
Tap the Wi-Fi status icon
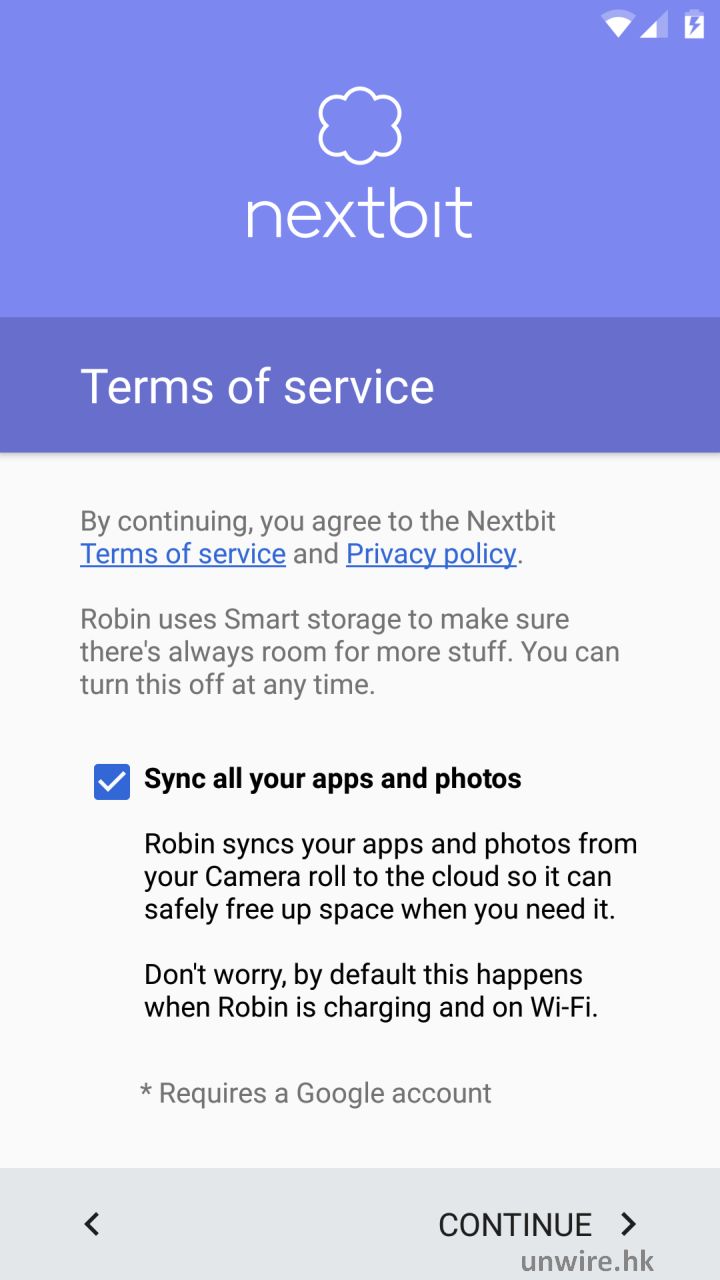618,24
